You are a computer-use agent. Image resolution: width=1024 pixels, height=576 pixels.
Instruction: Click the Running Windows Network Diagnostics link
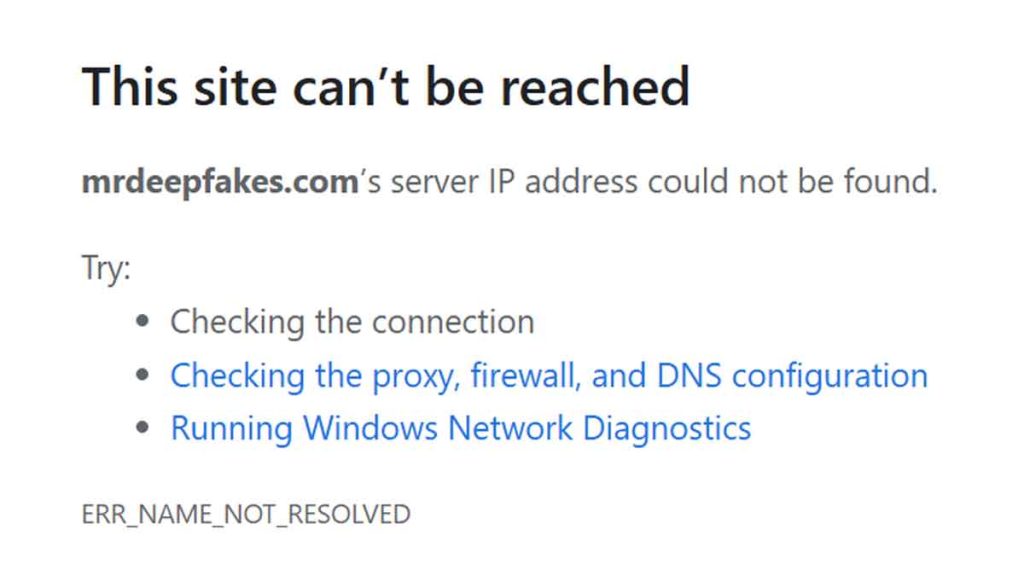460,428
